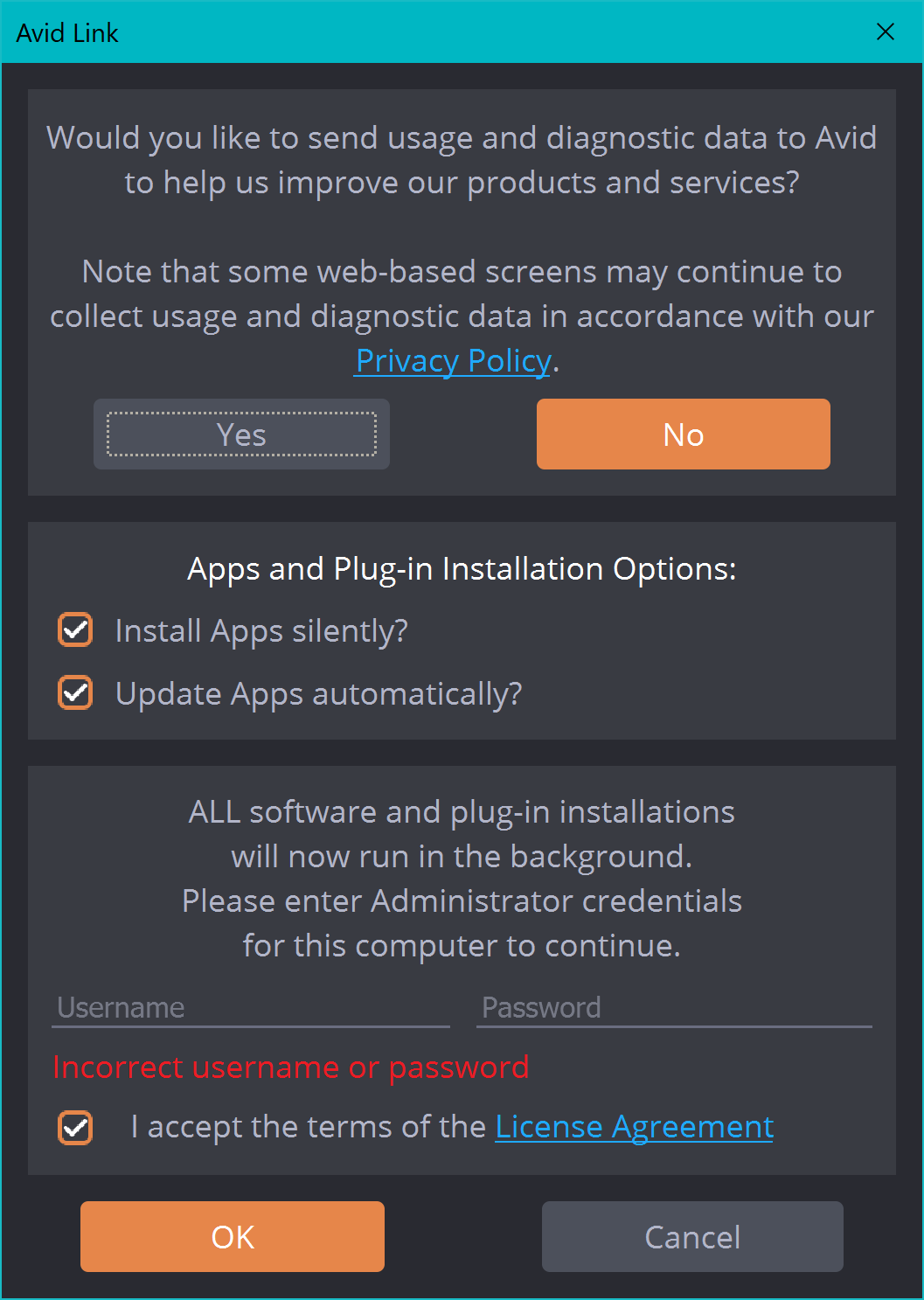Image resolution: width=924 pixels, height=1300 pixels.
Task: Toggle the license terms acceptance checkbox
Action: pyautogui.click(x=75, y=1127)
